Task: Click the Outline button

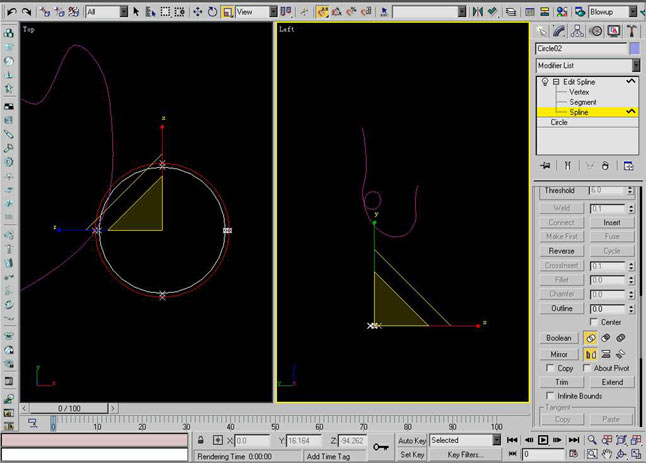Action: tap(561, 308)
